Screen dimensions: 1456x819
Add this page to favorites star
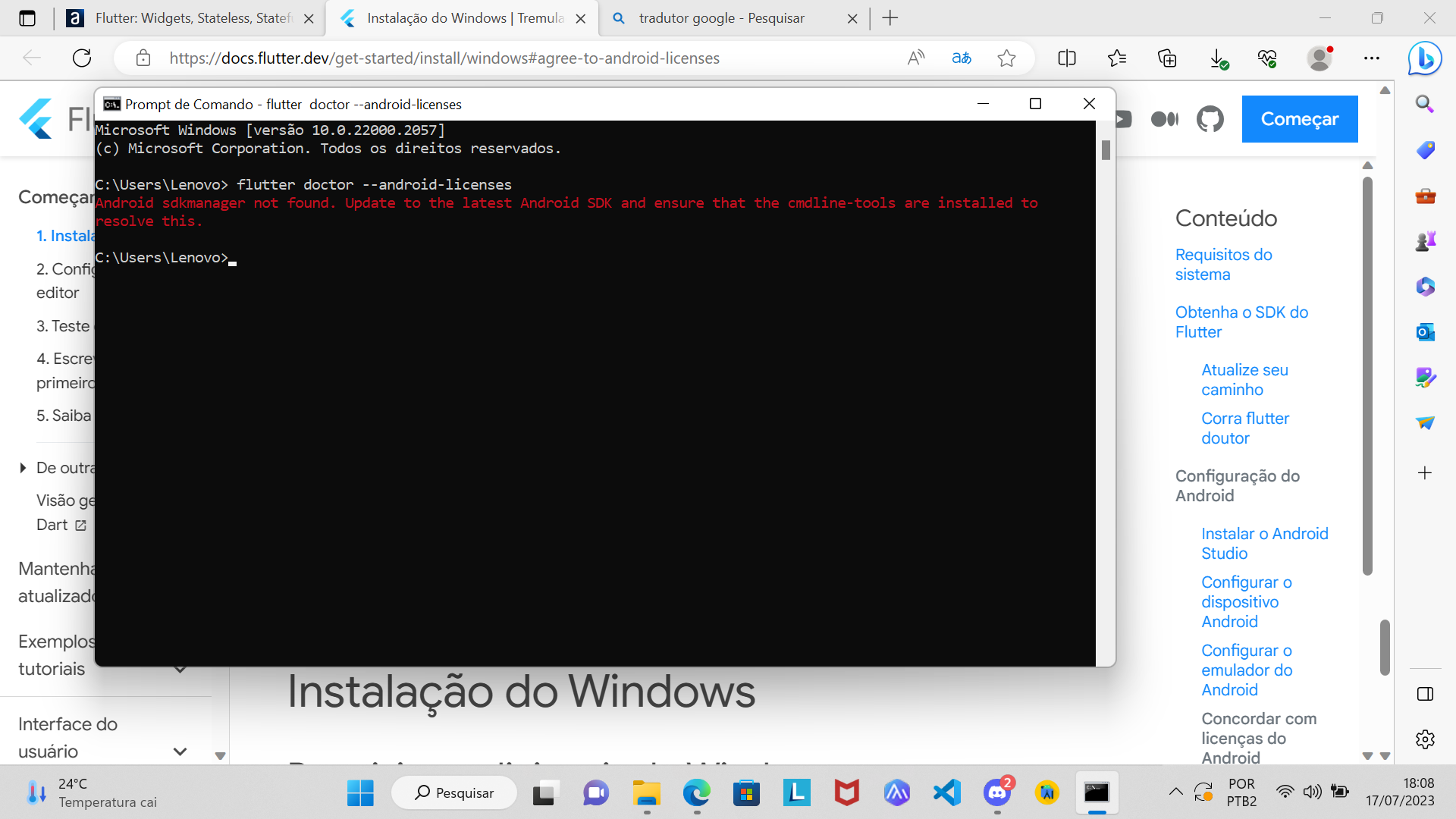tap(1006, 58)
